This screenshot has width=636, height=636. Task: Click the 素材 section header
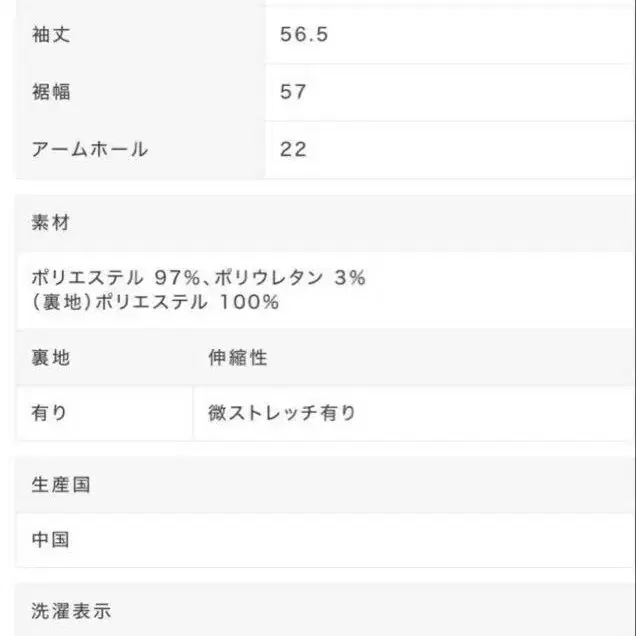coord(51,222)
